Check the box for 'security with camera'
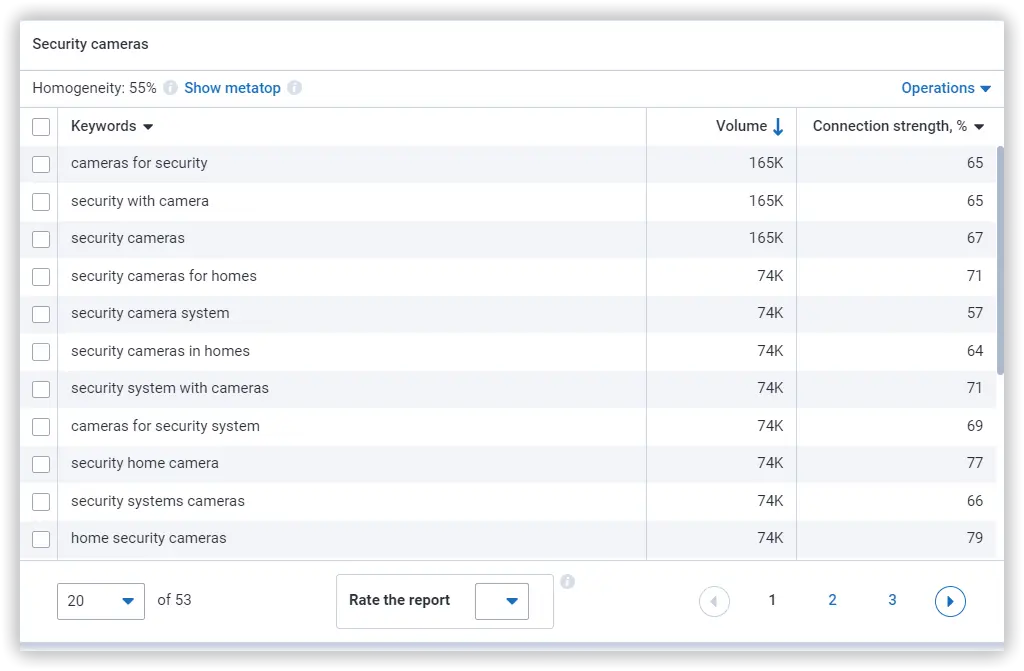The image size is (1024, 671). tap(41, 202)
